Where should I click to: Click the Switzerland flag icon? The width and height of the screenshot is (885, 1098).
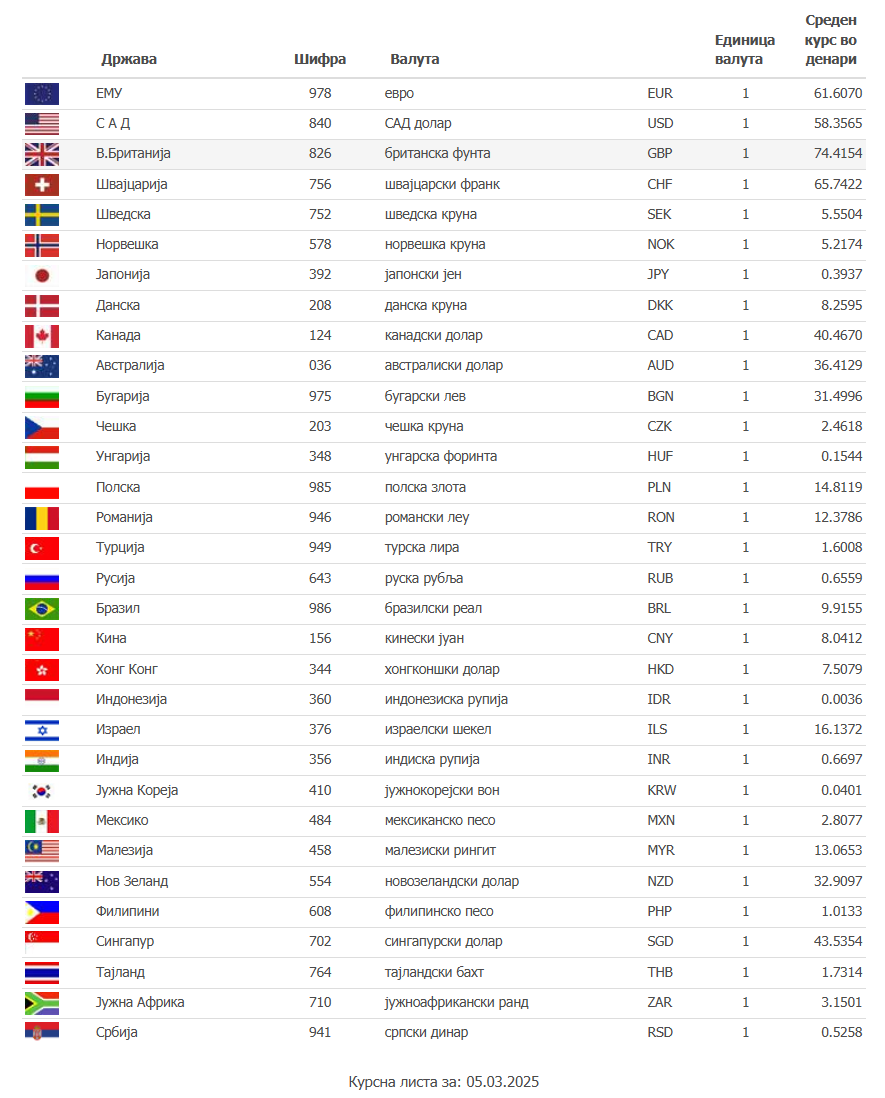(x=42, y=185)
